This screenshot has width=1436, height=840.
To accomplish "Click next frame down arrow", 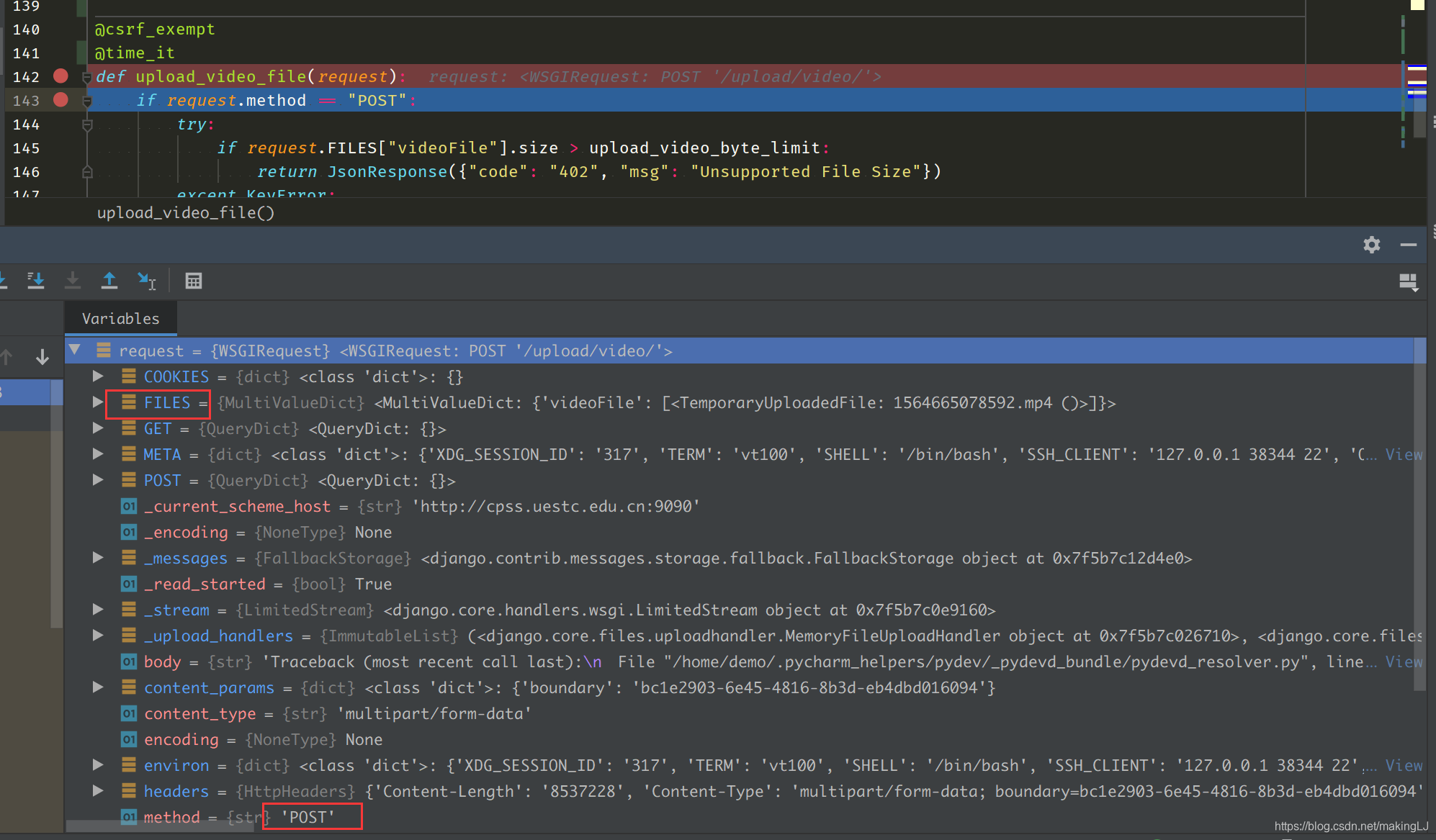I will pos(42,356).
